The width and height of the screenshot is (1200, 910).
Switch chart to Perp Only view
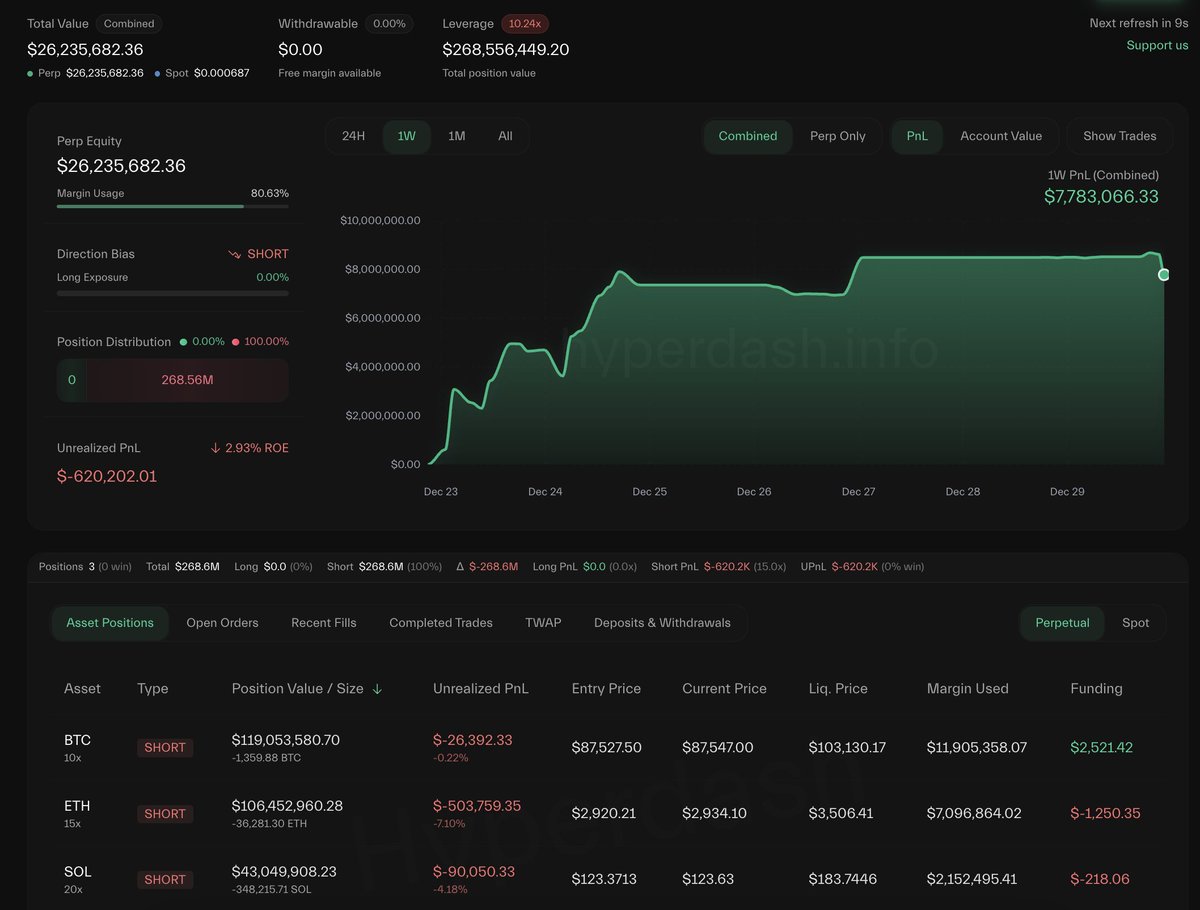tap(837, 136)
